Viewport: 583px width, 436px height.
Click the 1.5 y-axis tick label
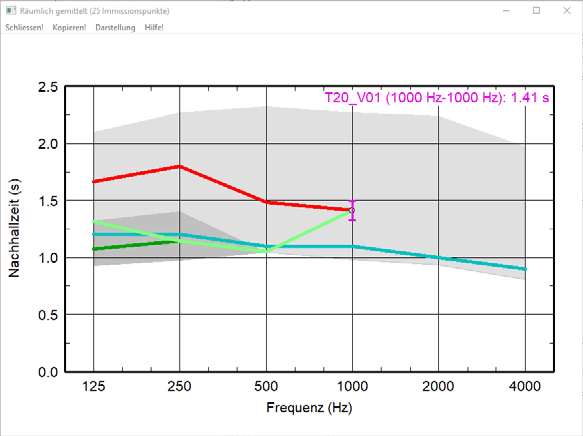coord(48,201)
